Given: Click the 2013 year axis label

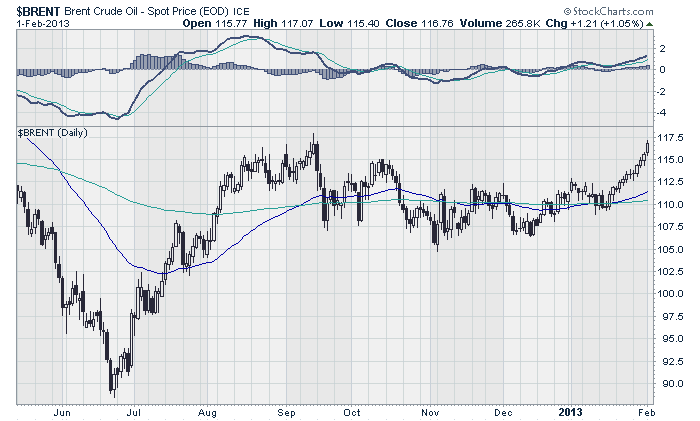Looking at the screenshot, I should point(571,413).
